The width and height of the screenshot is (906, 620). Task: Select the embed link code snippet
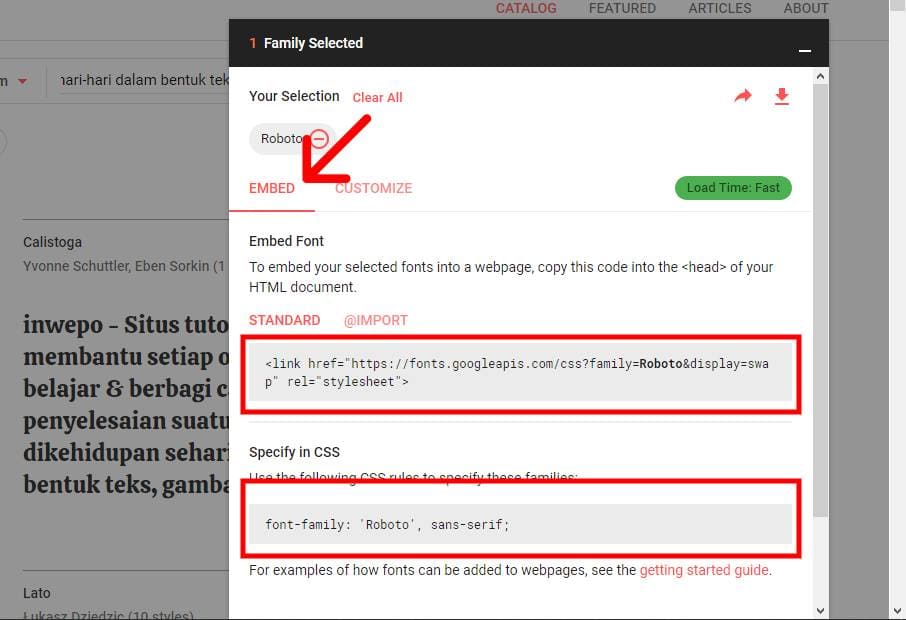tap(520, 372)
